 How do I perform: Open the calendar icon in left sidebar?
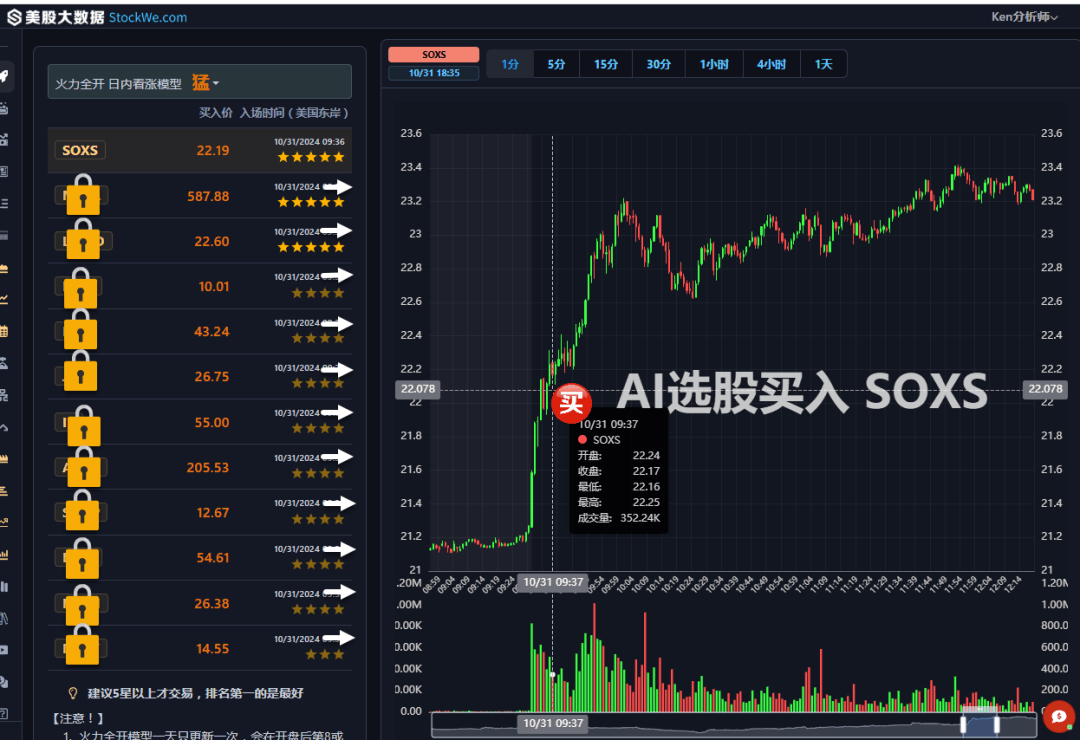(3, 331)
